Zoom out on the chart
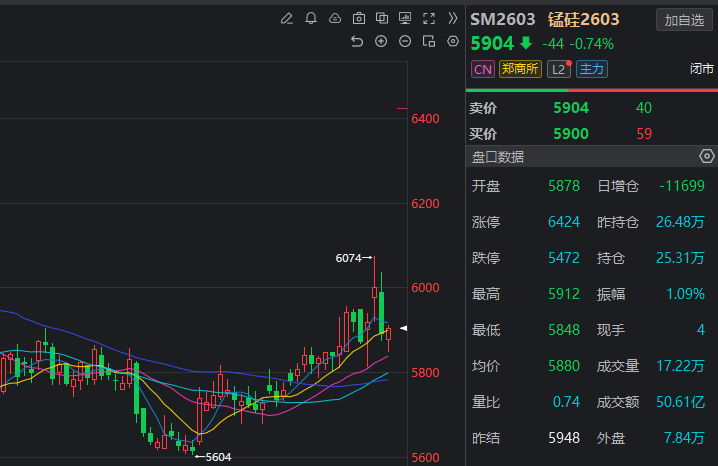The width and height of the screenshot is (718, 466). pos(405,41)
